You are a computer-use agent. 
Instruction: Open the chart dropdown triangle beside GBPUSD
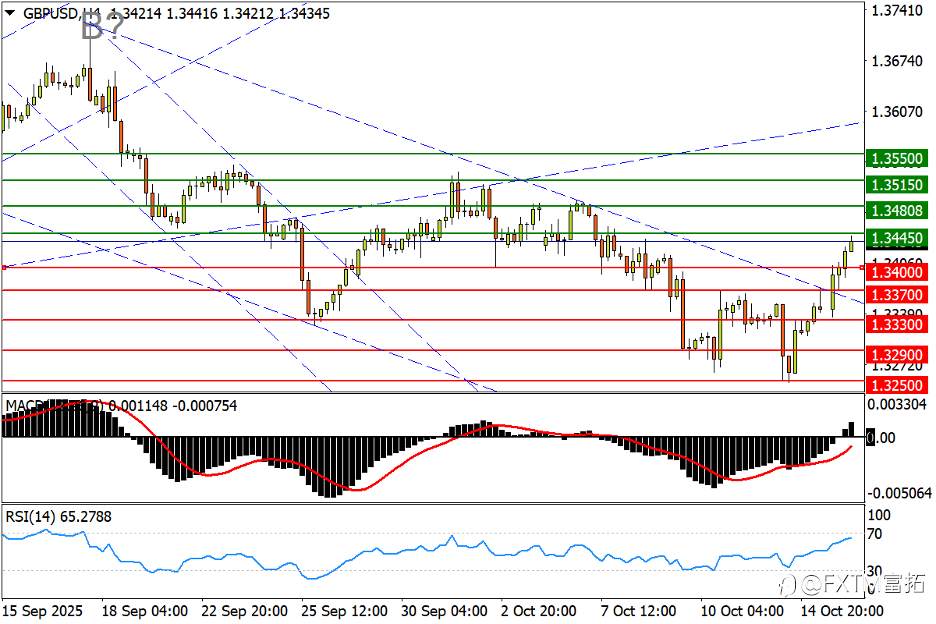point(10,13)
